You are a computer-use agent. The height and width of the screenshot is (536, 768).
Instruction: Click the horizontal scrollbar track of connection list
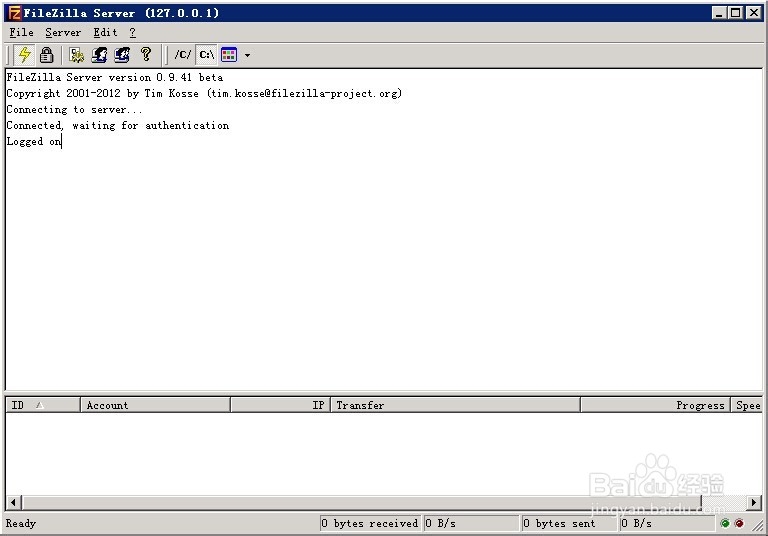click(x=724, y=502)
